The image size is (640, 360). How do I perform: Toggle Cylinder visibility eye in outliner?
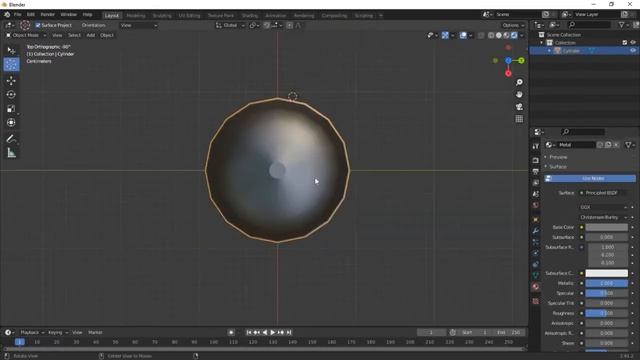[633, 51]
